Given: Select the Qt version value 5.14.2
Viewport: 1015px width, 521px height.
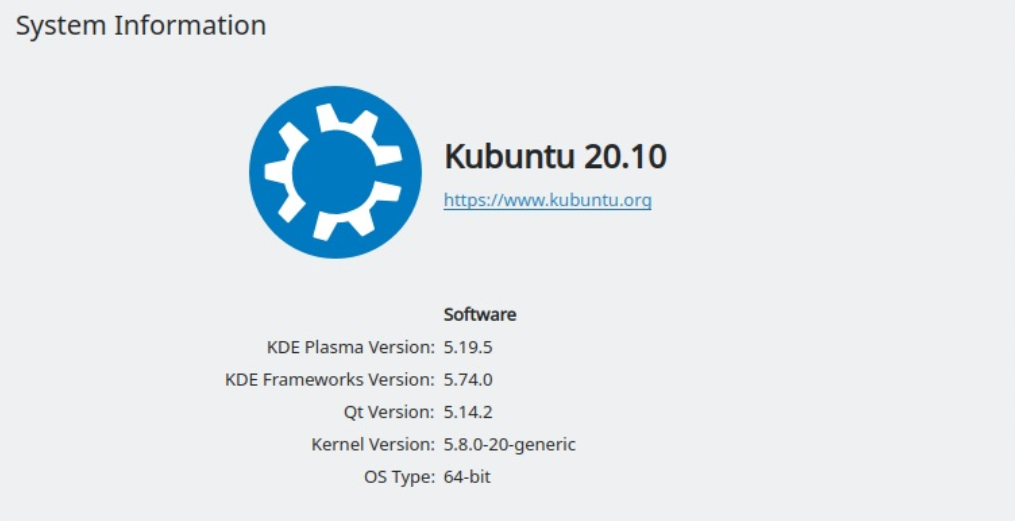Looking at the screenshot, I should pos(468,412).
